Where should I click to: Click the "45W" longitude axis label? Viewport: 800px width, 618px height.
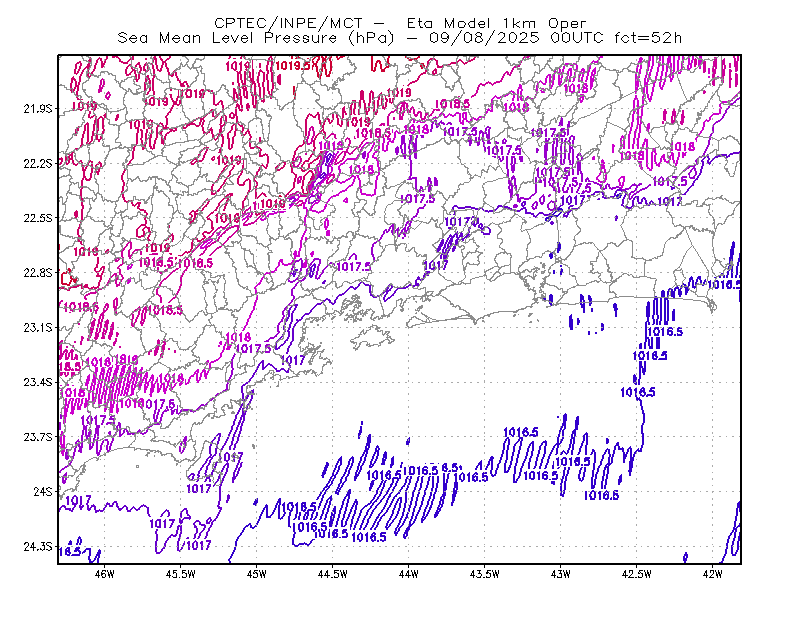257,574
